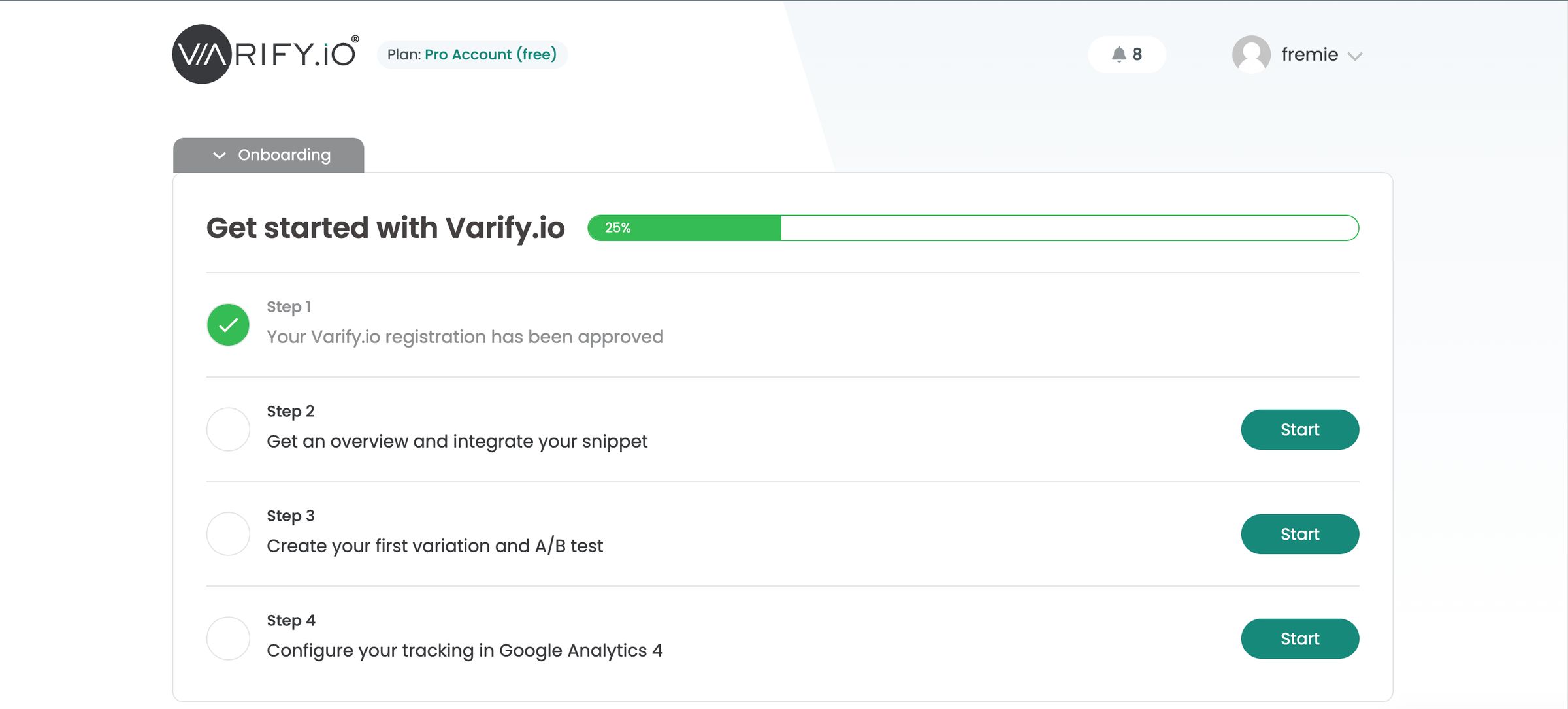Mark Step 3 circle as complete
The image size is (1568, 709).
point(227,533)
